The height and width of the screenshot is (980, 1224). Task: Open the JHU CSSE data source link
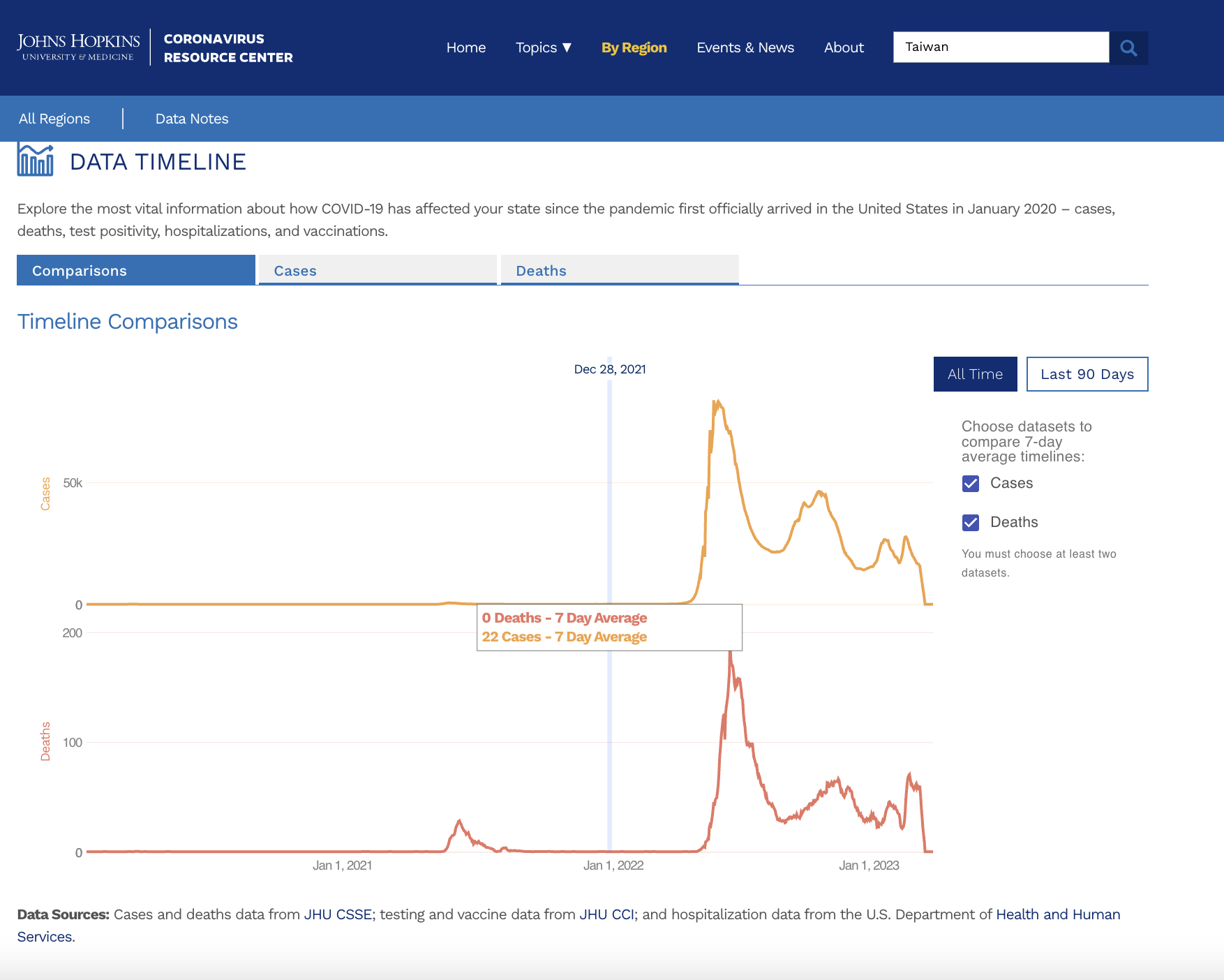coord(338,914)
